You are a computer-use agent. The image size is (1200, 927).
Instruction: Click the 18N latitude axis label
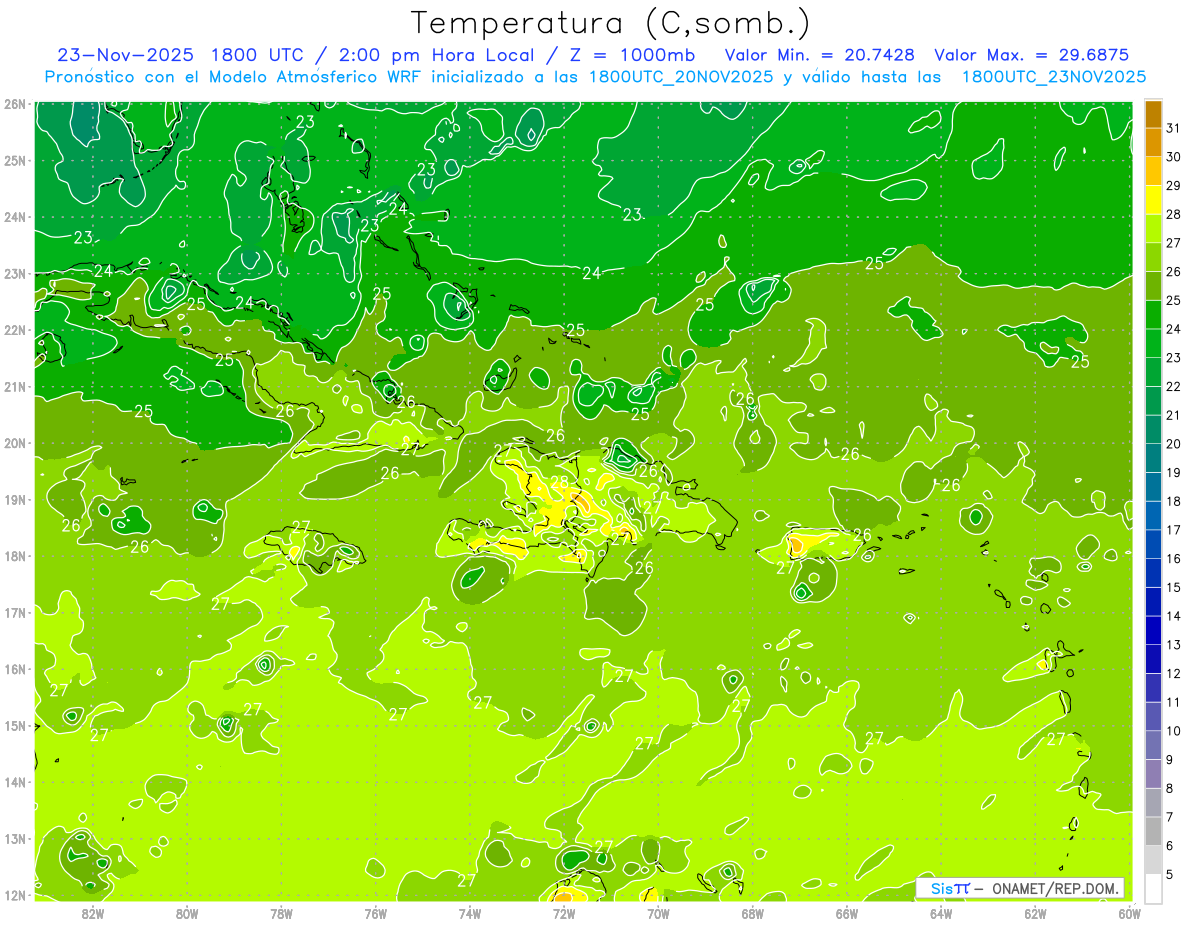[15, 556]
